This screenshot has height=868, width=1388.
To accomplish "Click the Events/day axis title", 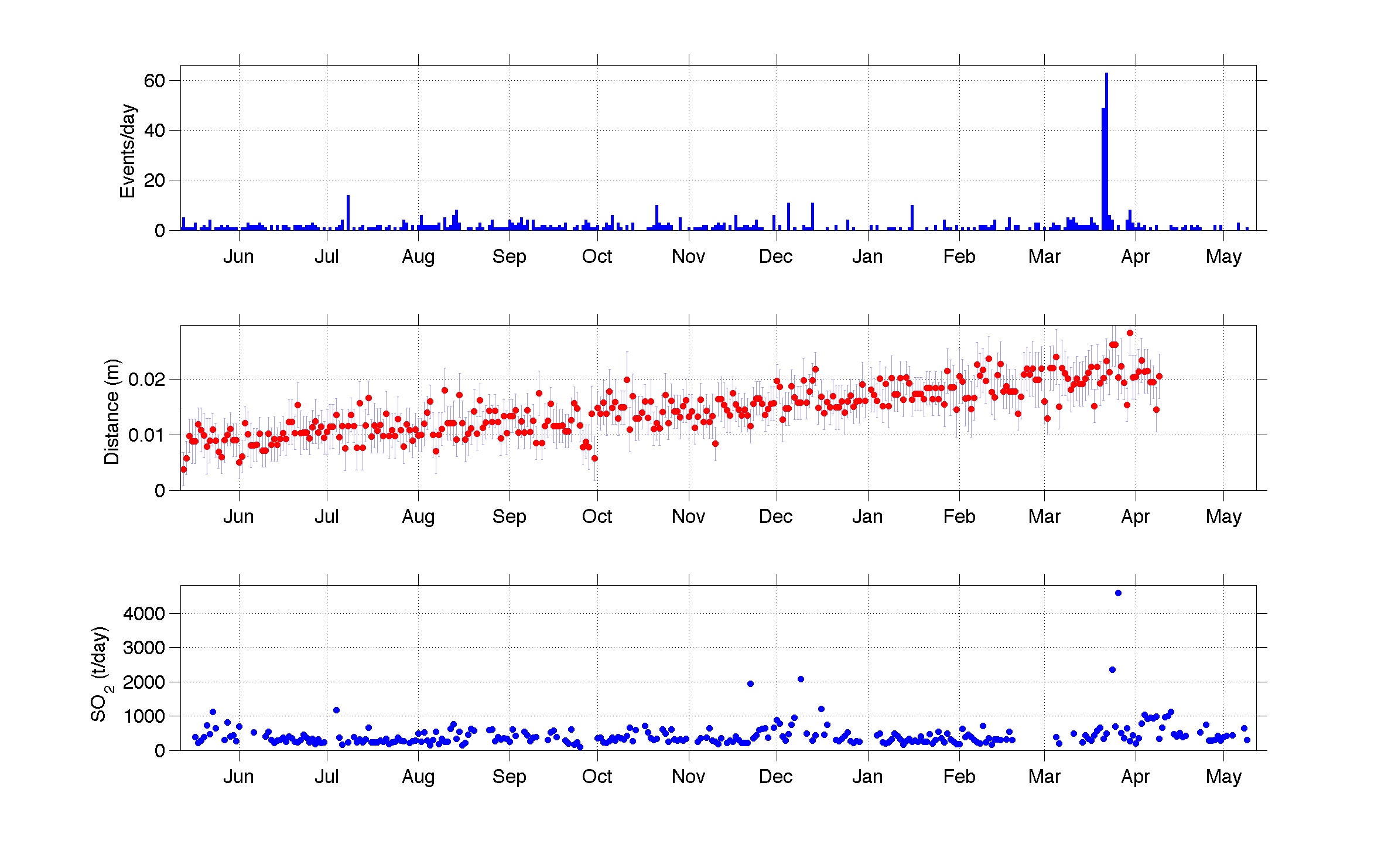I will pyautogui.click(x=128, y=151).
